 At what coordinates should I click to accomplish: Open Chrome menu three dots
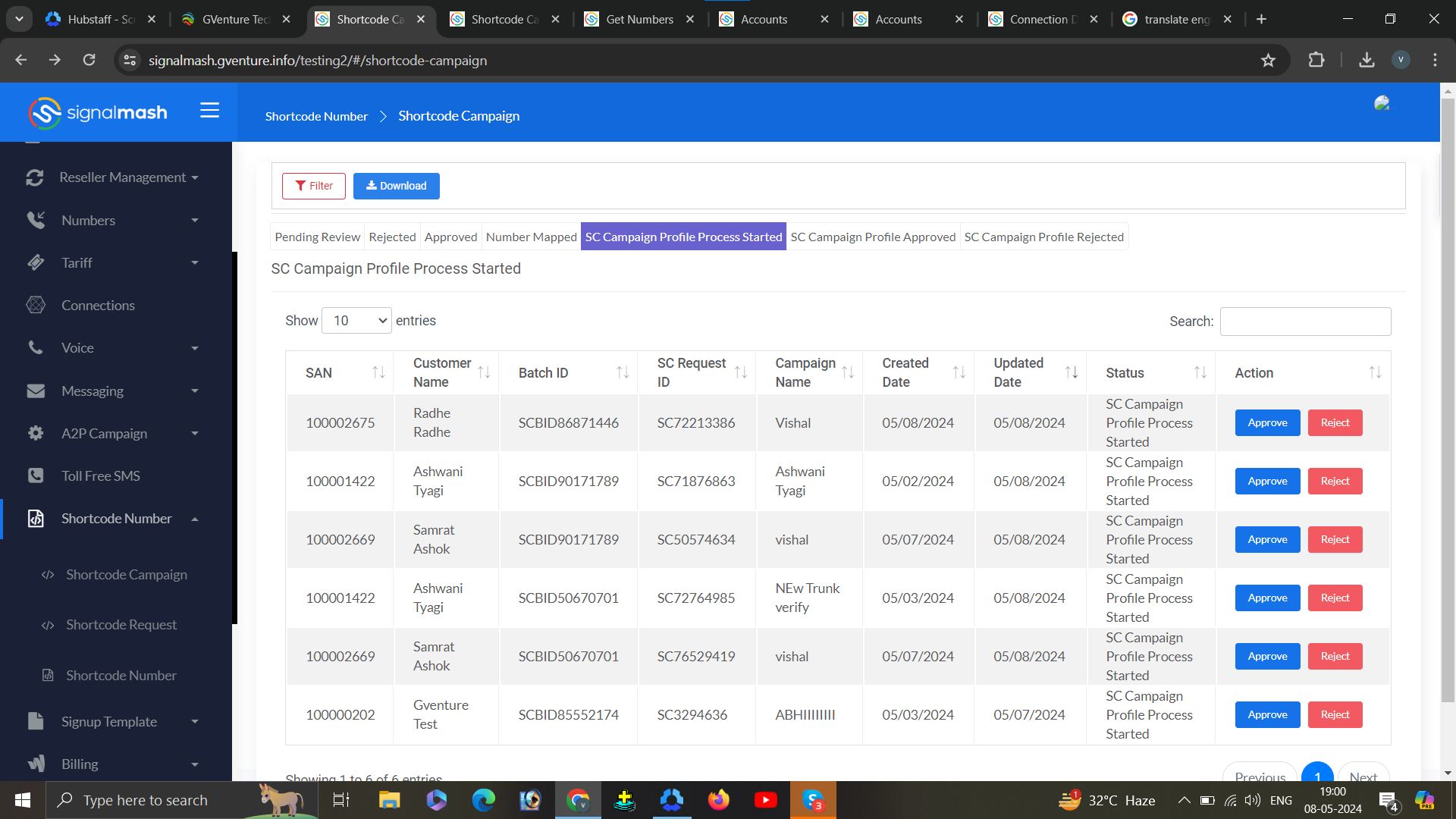coord(1435,60)
